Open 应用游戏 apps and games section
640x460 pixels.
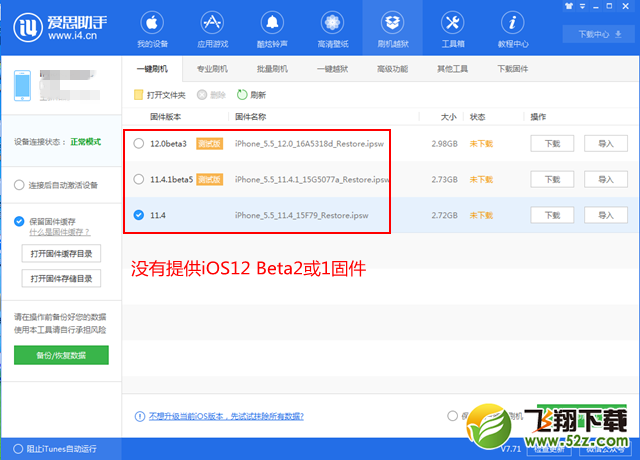pyautogui.click(x=212, y=29)
